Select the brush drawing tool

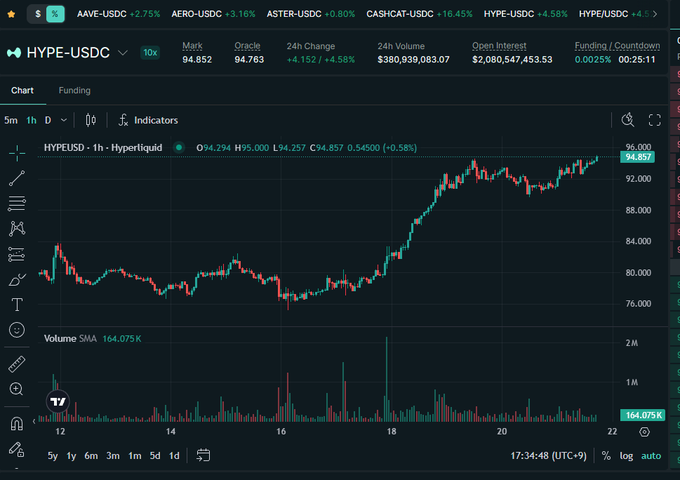pyautogui.click(x=17, y=280)
